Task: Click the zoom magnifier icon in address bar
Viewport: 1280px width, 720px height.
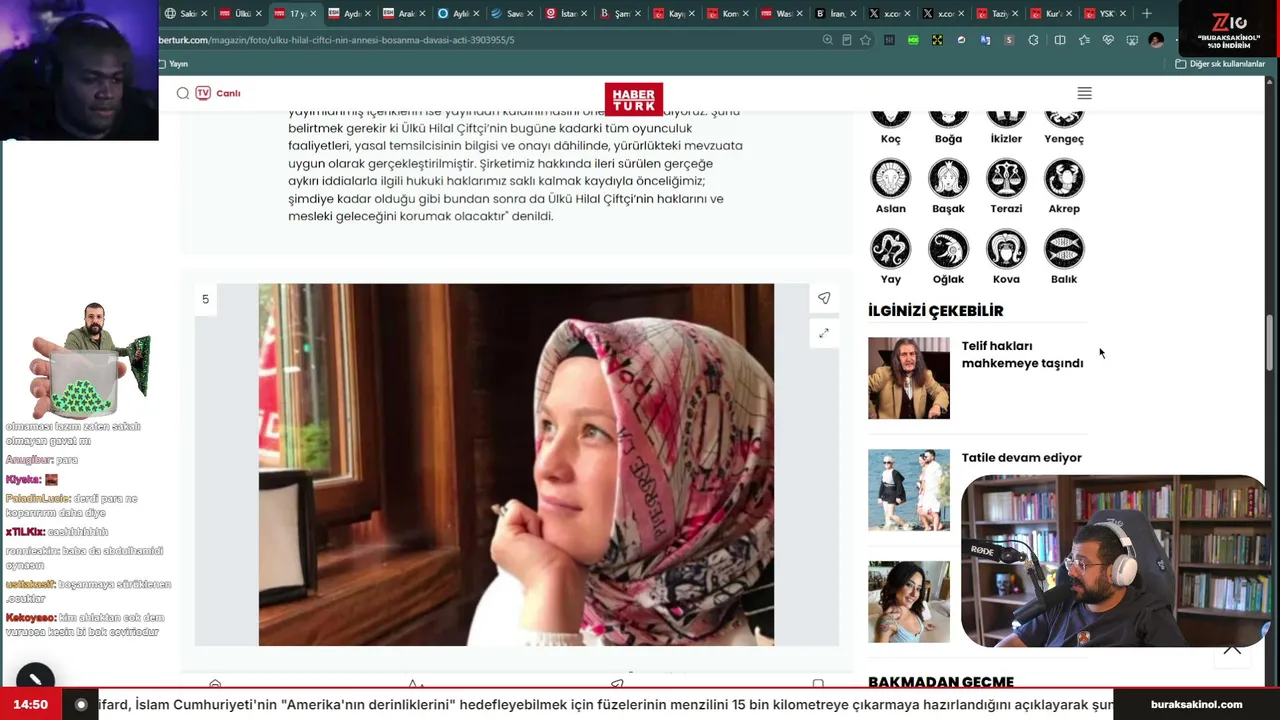Action: coord(827,40)
